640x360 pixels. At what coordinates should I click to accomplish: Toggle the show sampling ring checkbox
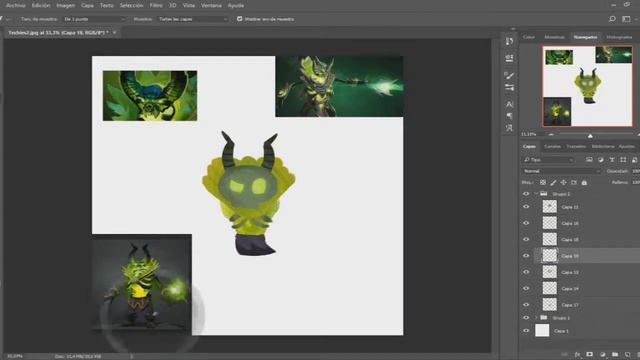click(x=240, y=19)
